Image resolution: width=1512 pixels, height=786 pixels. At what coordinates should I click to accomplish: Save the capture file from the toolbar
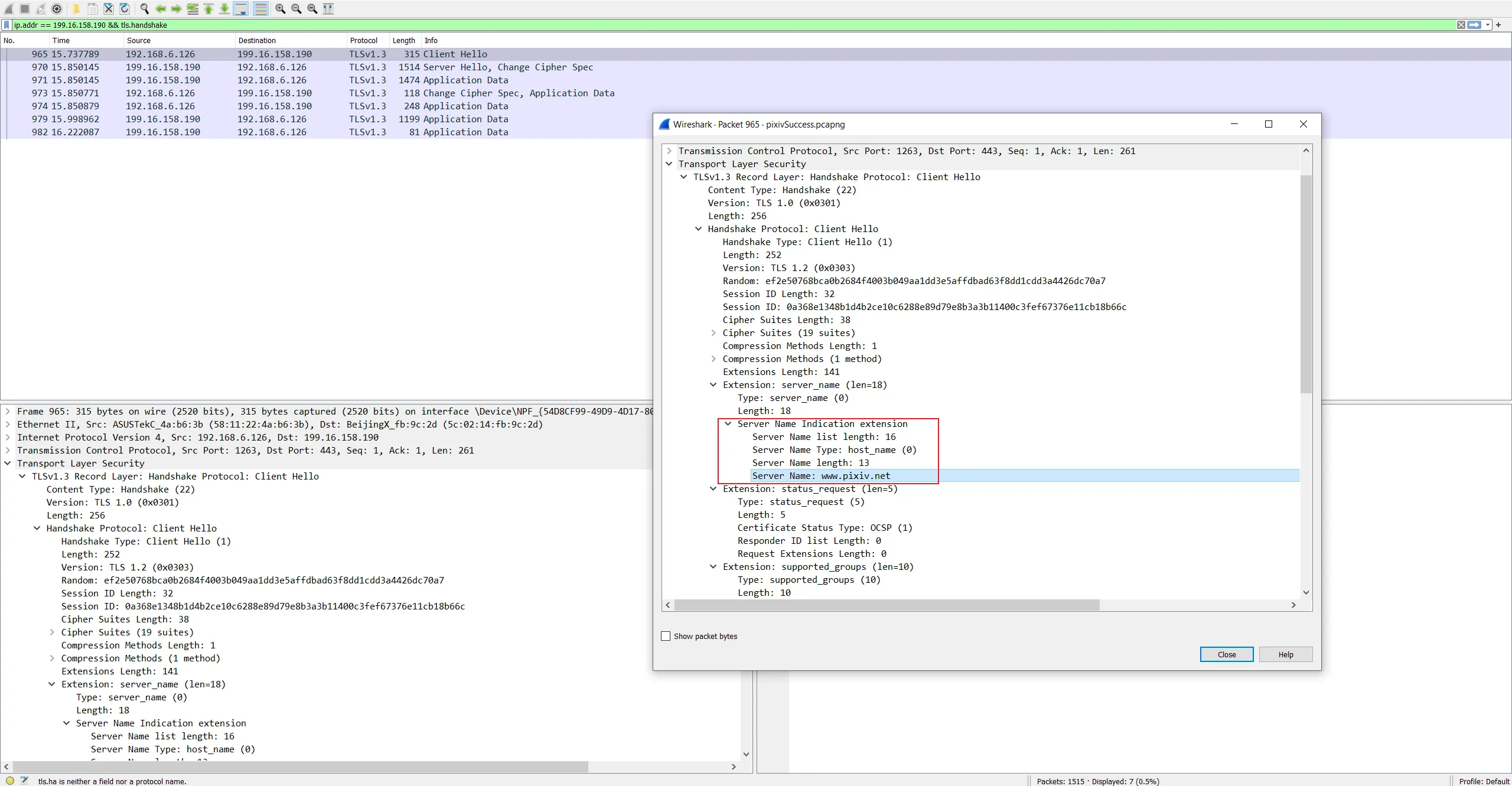pyautogui.click(x=93, y=8)
